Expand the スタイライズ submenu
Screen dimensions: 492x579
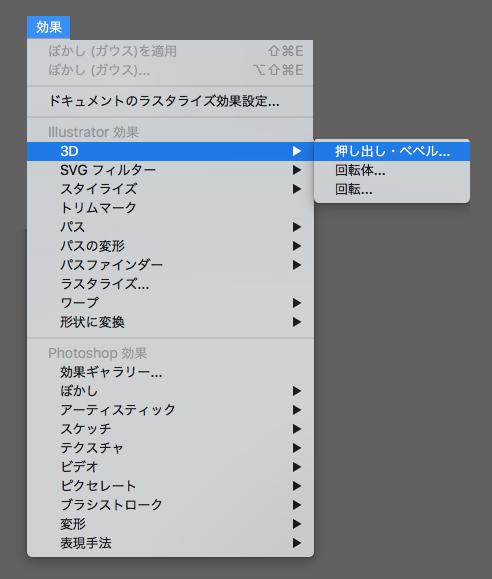click(170, 189)
